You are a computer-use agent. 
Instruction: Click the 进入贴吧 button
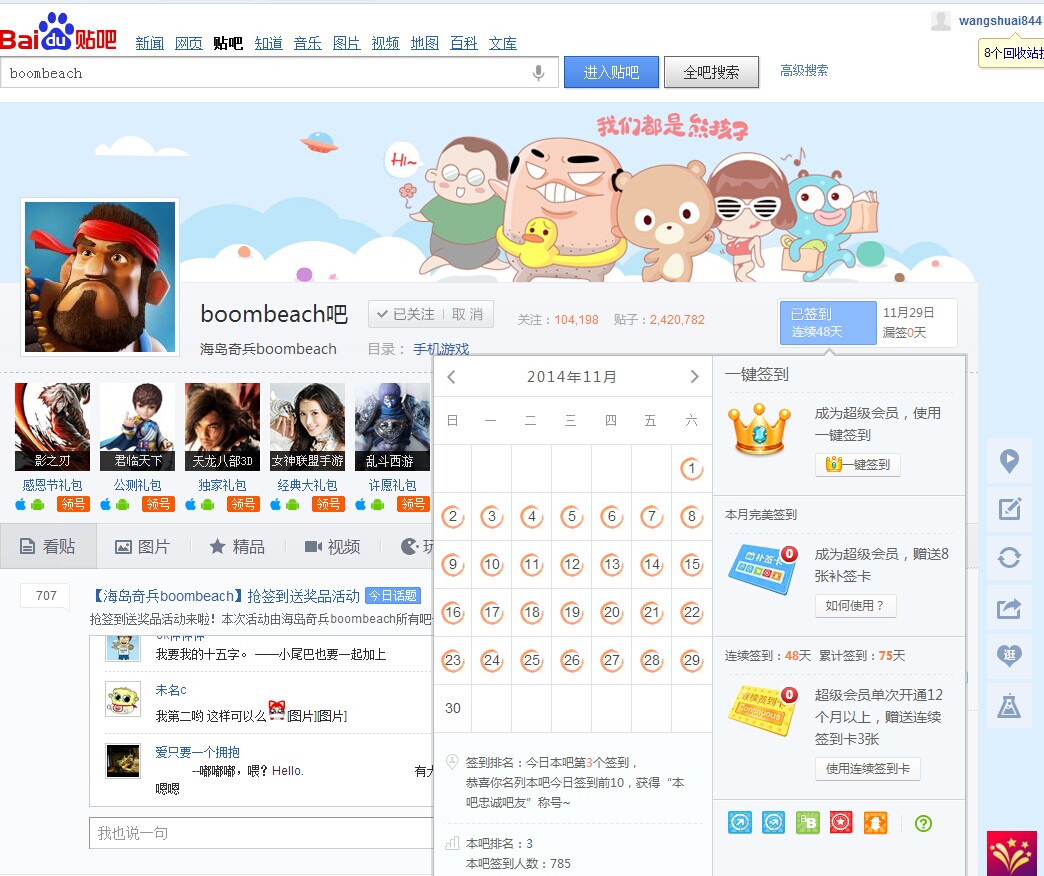click(x=611, y=72)
